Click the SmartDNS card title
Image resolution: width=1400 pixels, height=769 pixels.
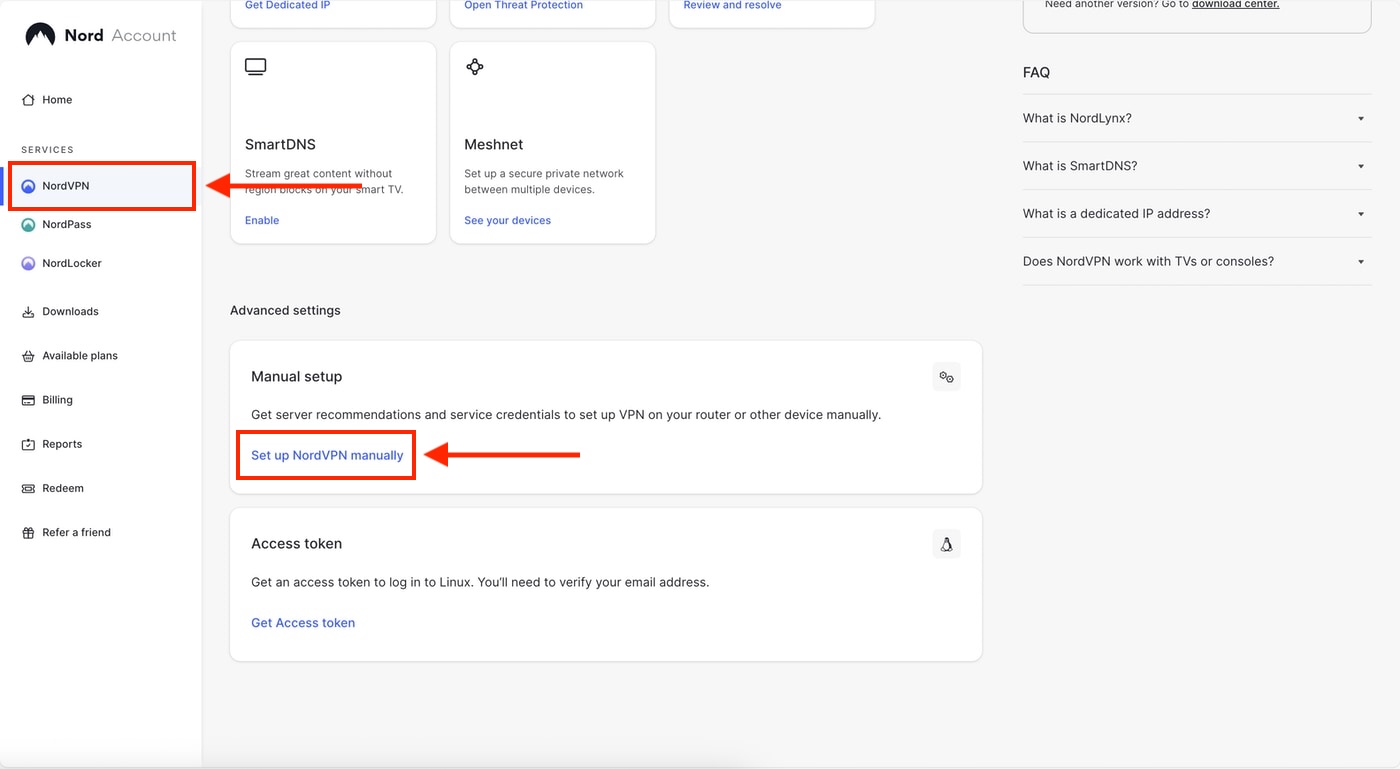(x=280, y=145)
